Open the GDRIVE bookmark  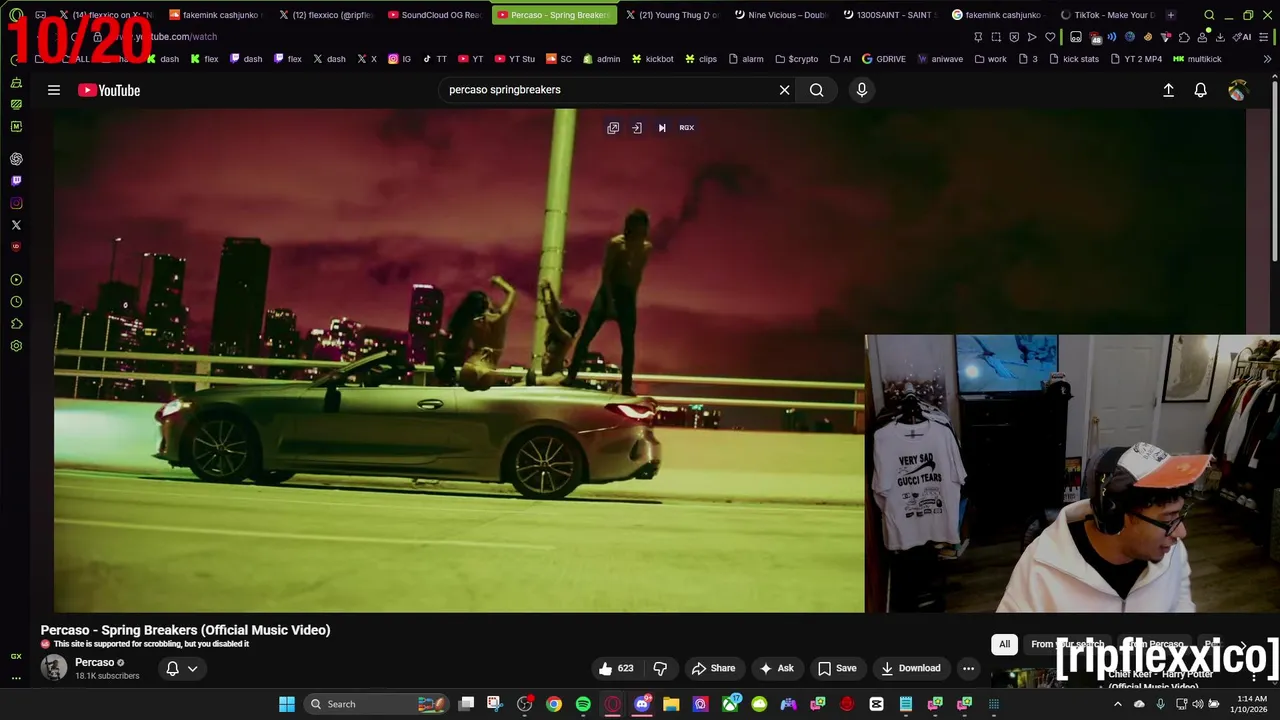click(884, 59)
